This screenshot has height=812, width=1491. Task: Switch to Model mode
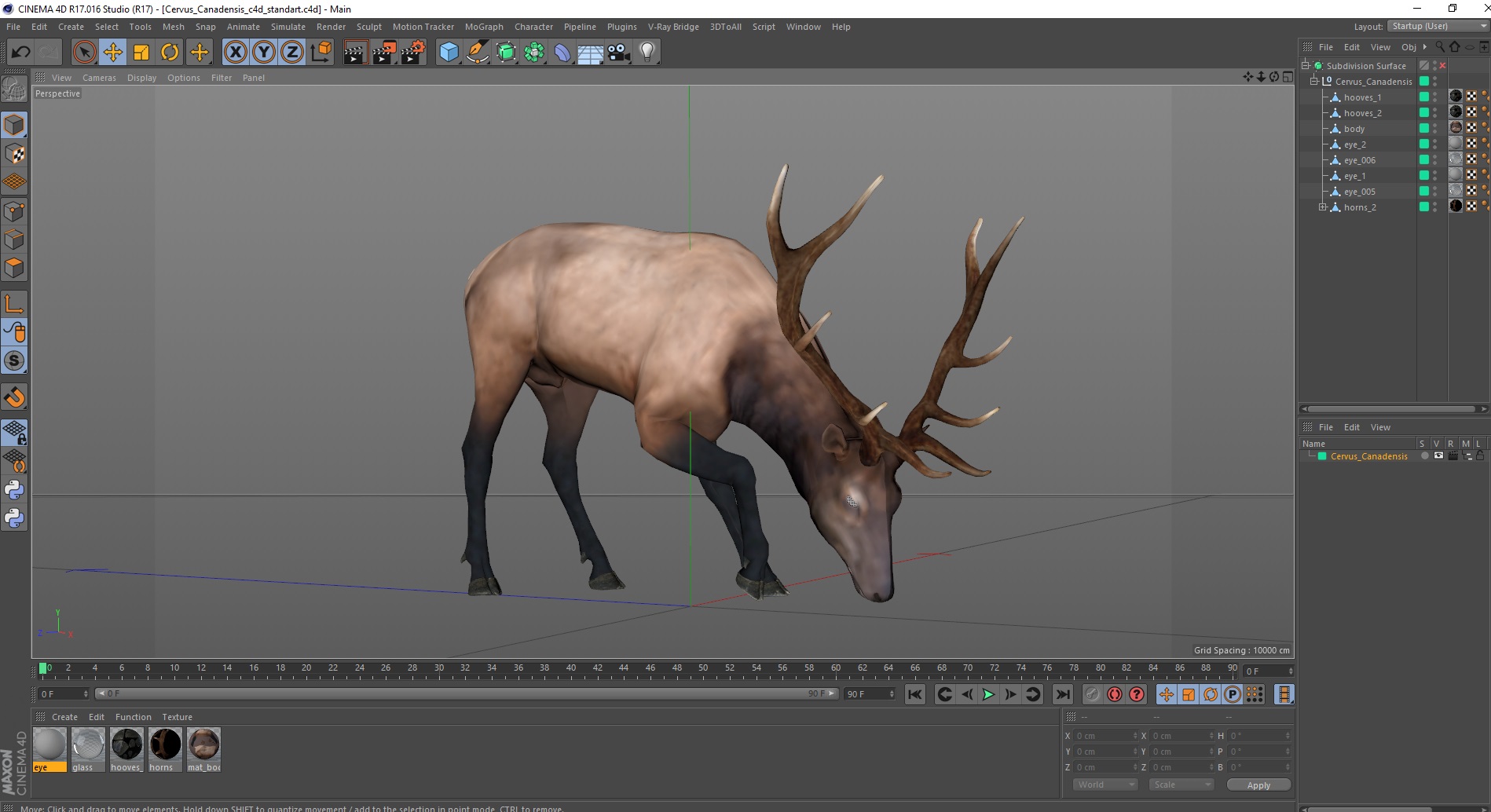coord(14,126)
